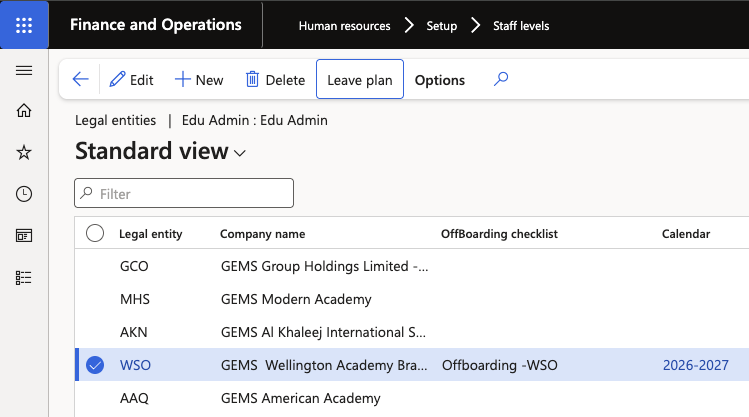Open Recent clock icon

point(24,194)
